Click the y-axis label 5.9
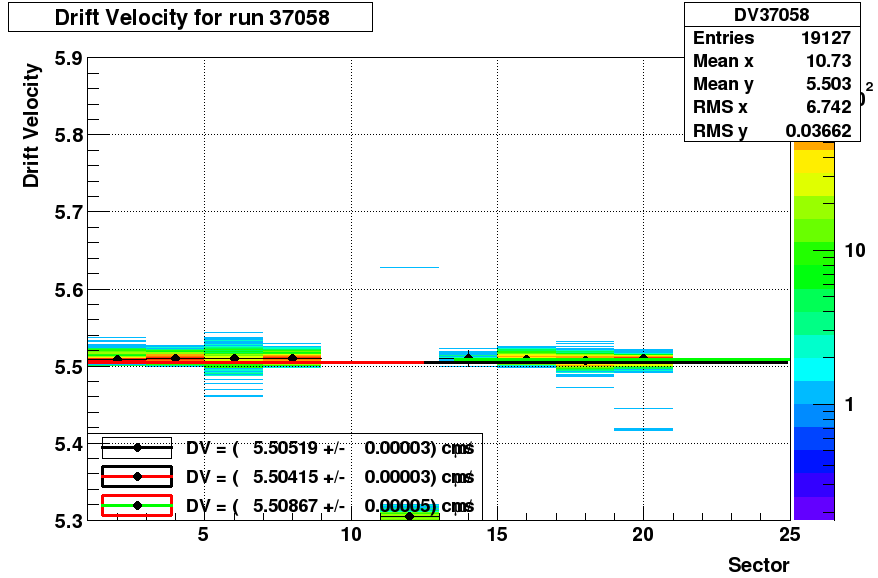The width and height of the screenshot is (878, 578). tap(68, 58)
